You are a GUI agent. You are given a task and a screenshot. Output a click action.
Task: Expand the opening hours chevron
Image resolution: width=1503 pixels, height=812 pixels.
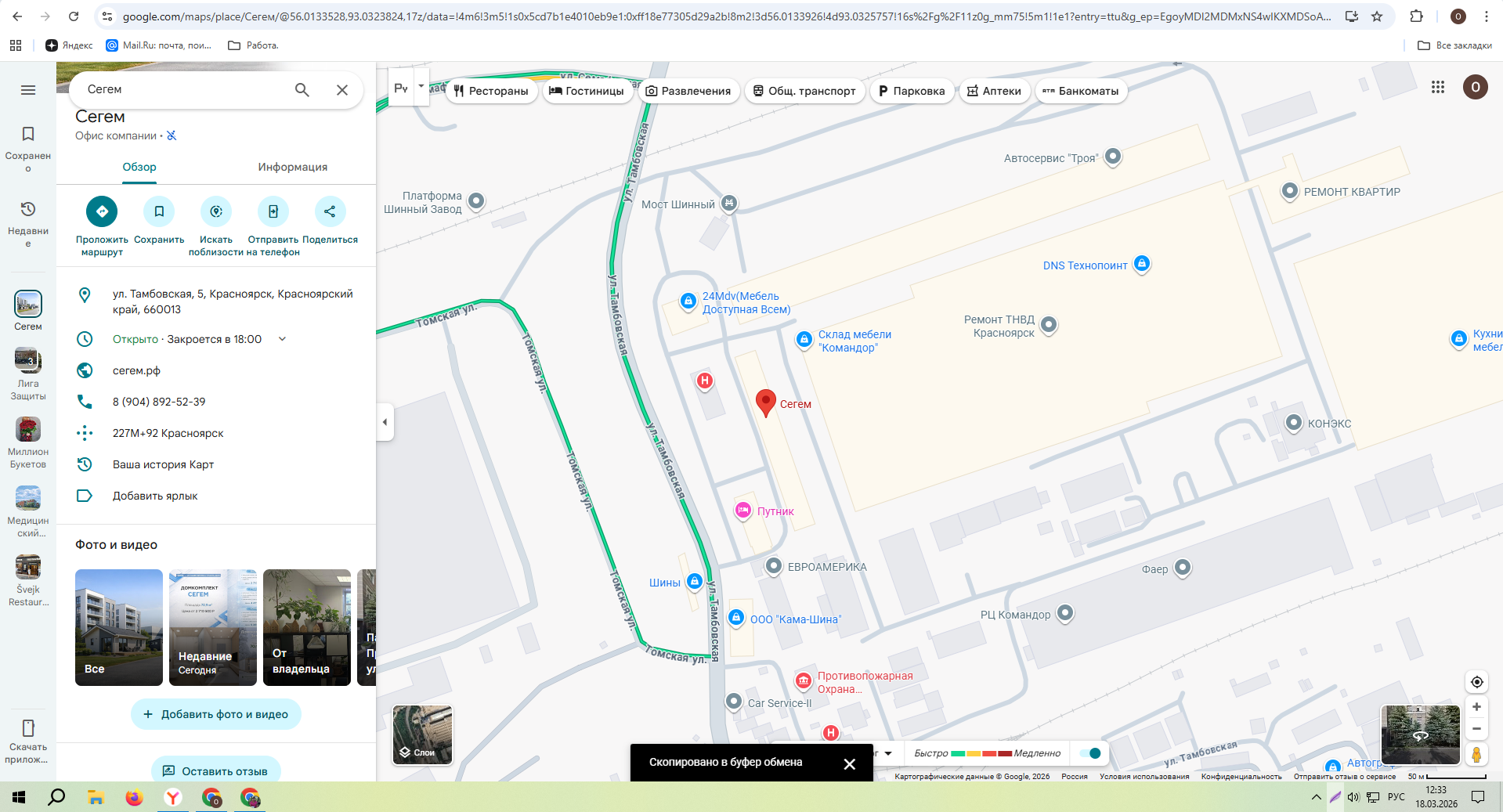click(283, 339)
